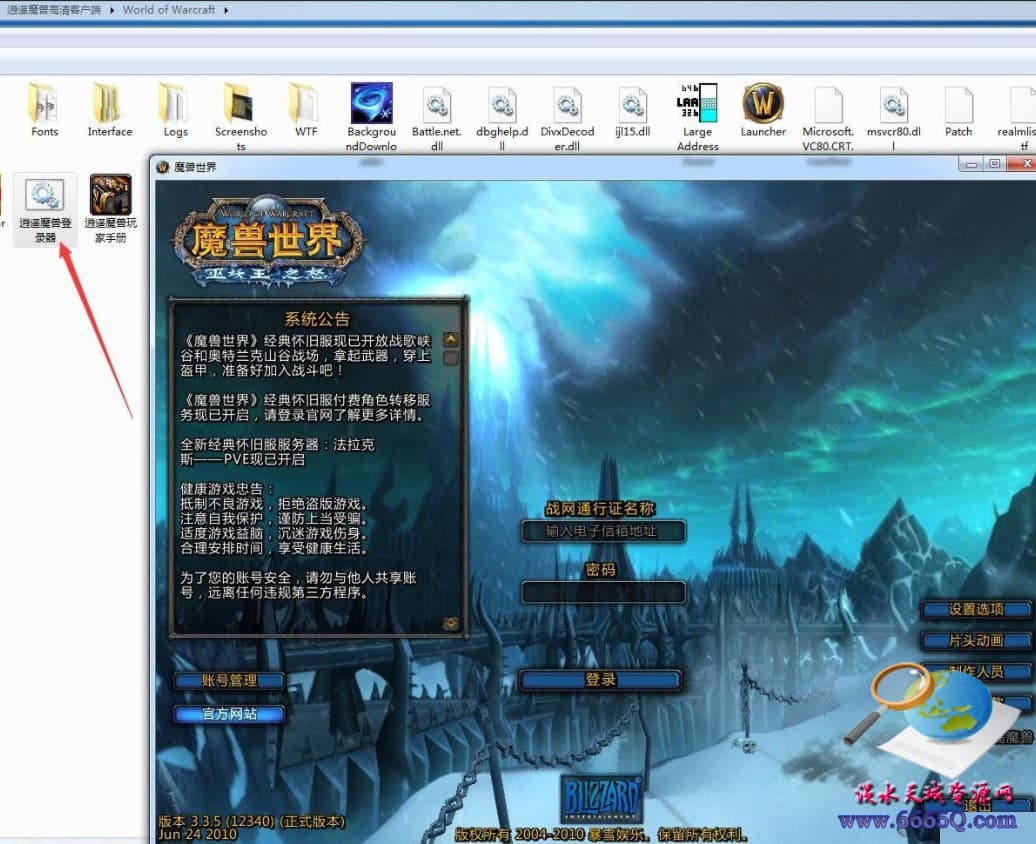Show the 制作人员 credits
This screenshot has height=844, width=1036.
tap(977, 671)
